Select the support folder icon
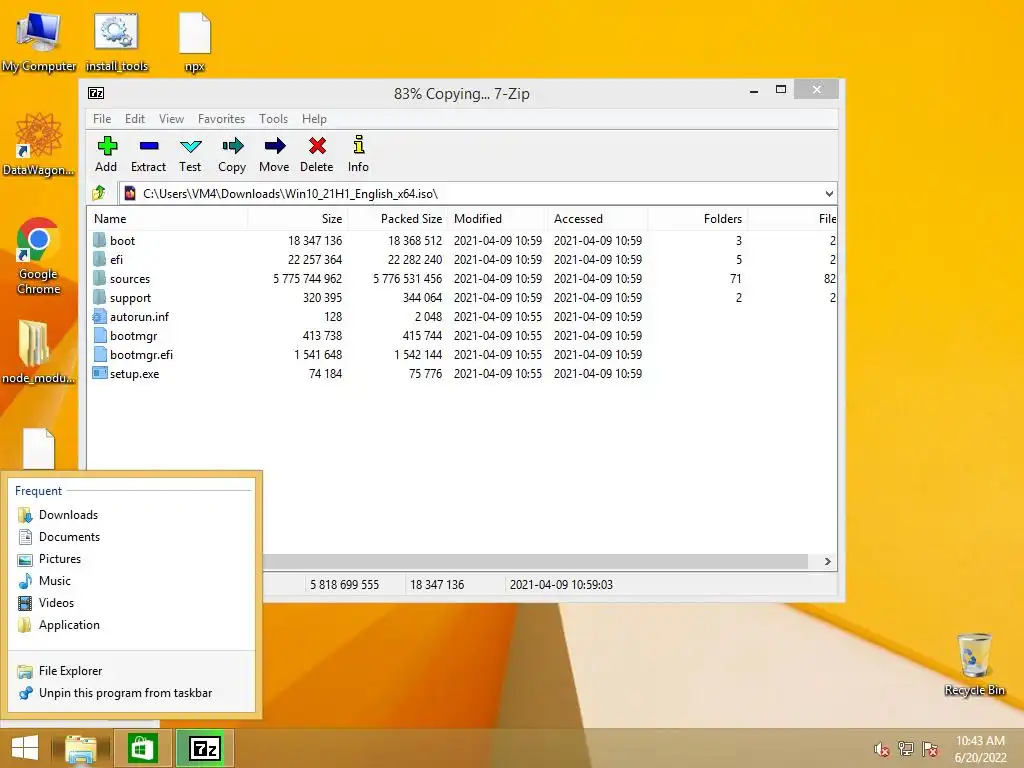Viewport: 1024px width, 768px height. coord(99,297)
